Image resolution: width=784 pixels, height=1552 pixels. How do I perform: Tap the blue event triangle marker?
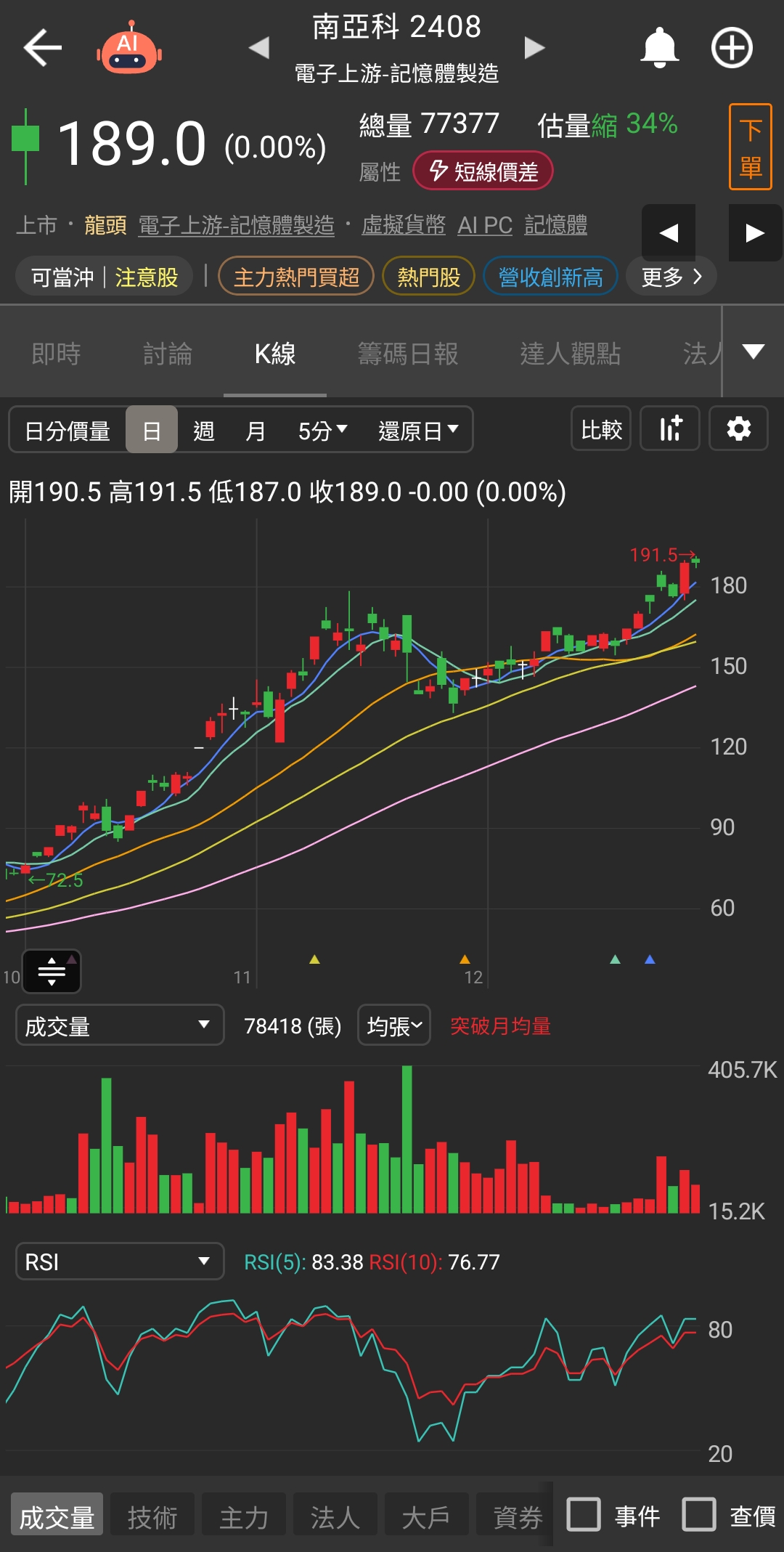[x=650, y=959]
